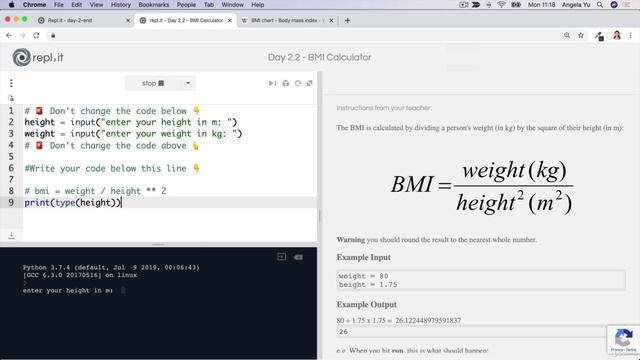
Task: Open a new Chrome tab with plus
Action: coord(347,20)
